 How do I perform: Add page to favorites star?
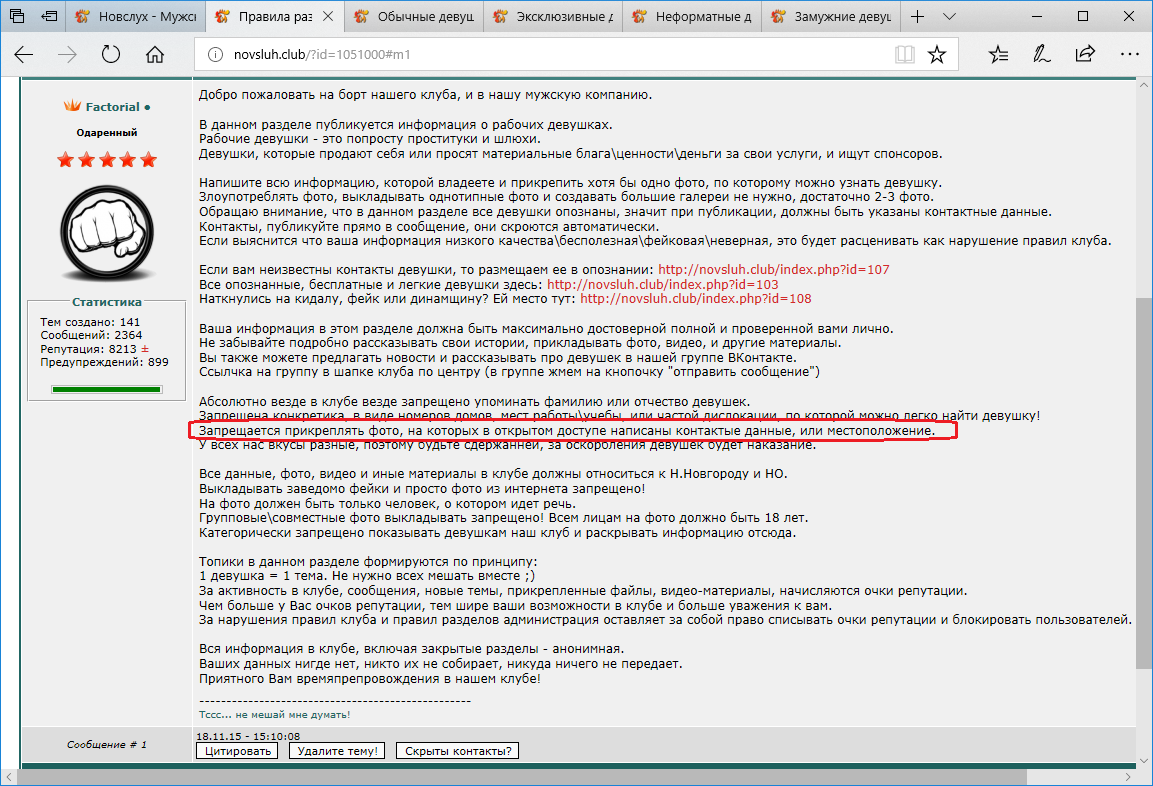pyautogui.click(x=936, y=54)
